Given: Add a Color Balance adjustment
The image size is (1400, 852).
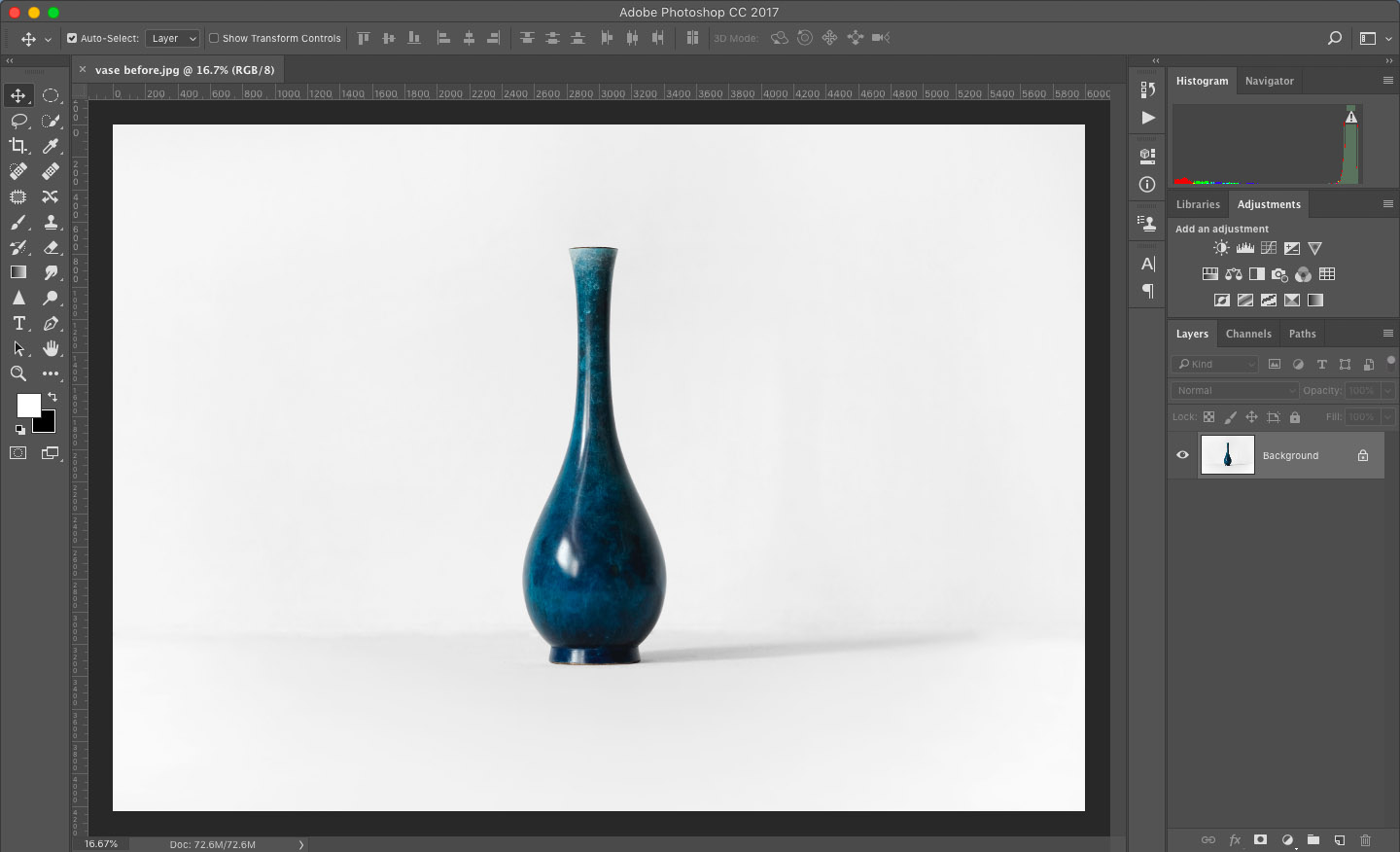Looking at the screenshot, I should pyautogui.click(x=1234, y=274).
